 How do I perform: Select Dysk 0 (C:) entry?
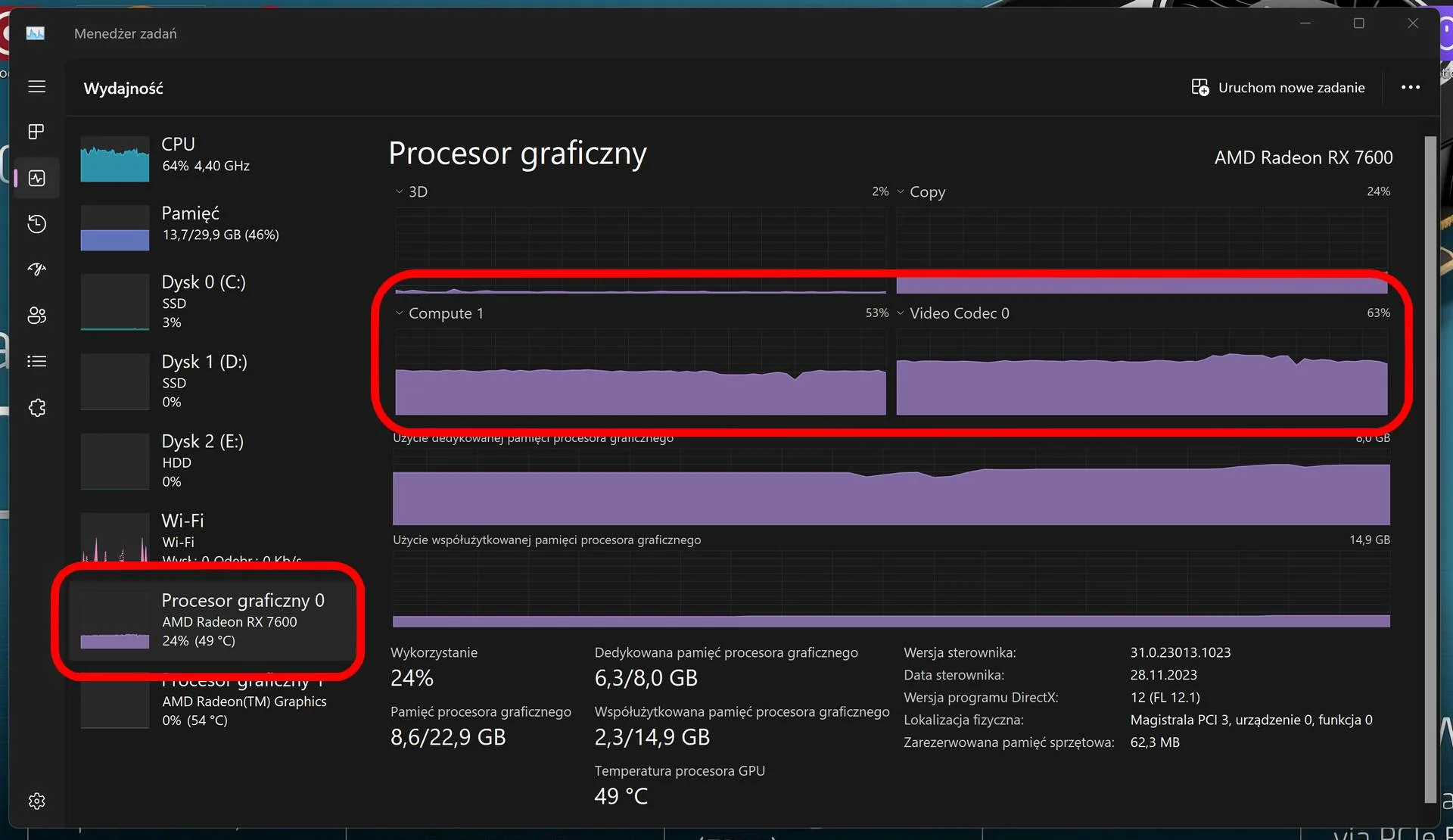212,302
